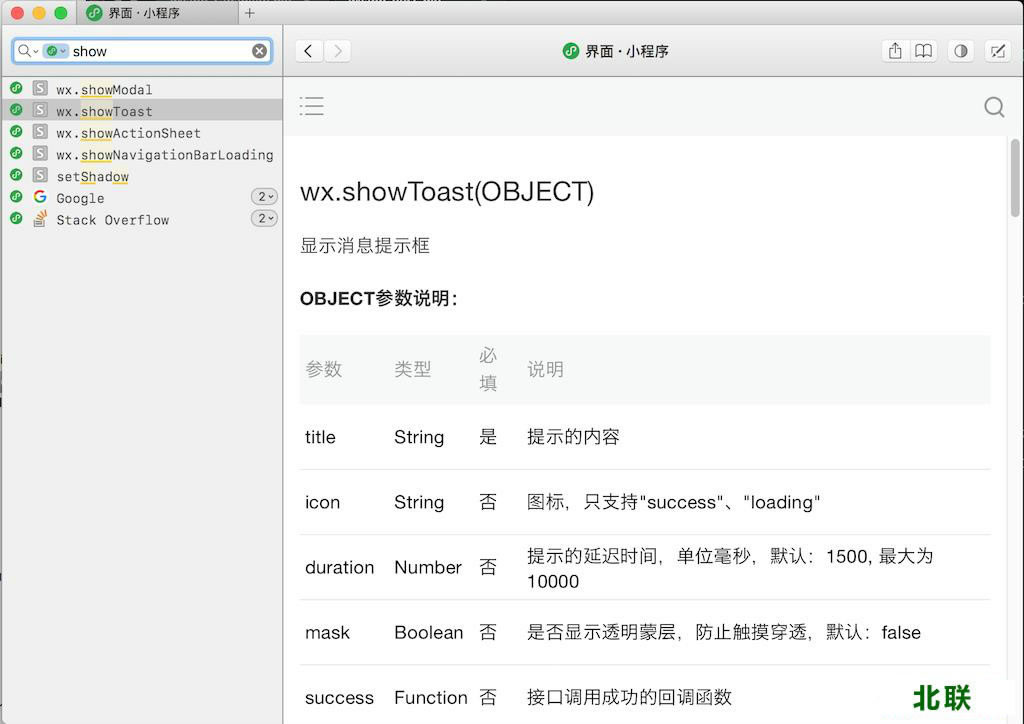Expand the Stack Overflow results count badge

(264, 219)
